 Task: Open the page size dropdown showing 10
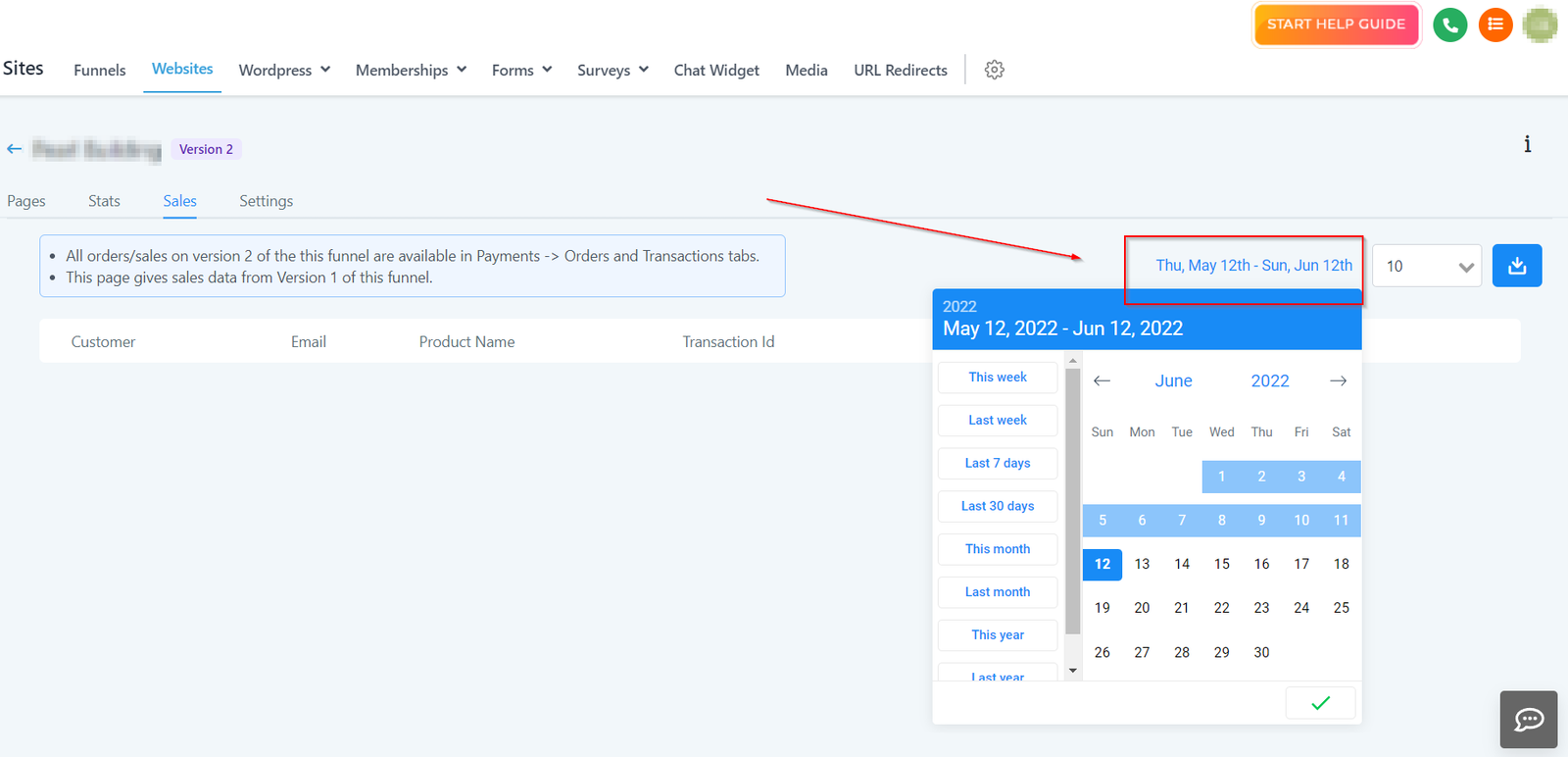coord(1427,266)
